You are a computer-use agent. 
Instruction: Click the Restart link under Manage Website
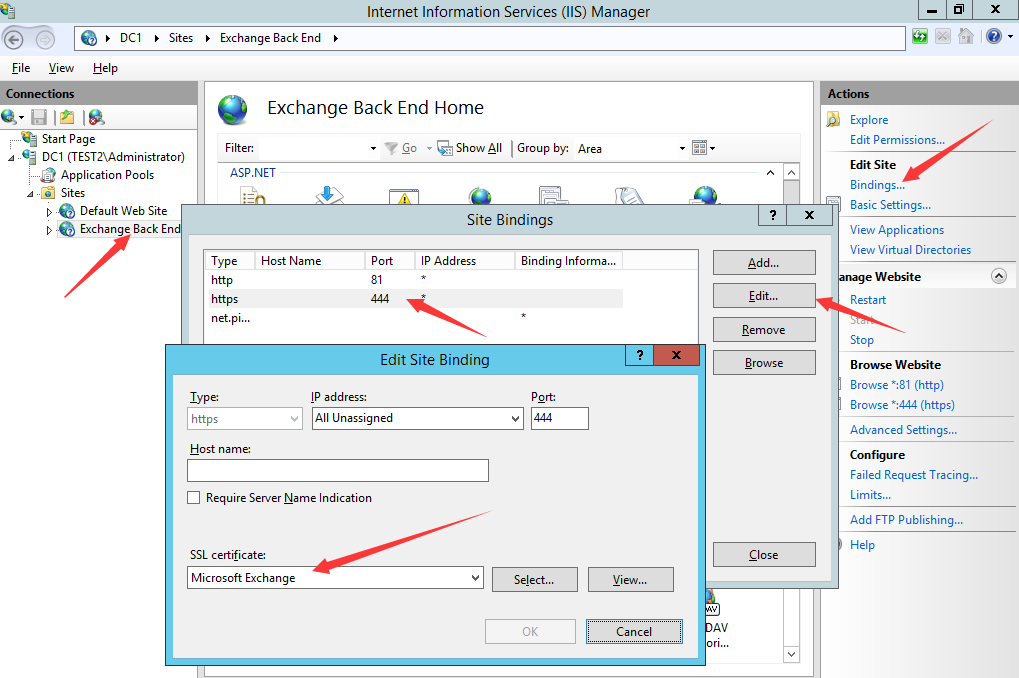(868, 300)
